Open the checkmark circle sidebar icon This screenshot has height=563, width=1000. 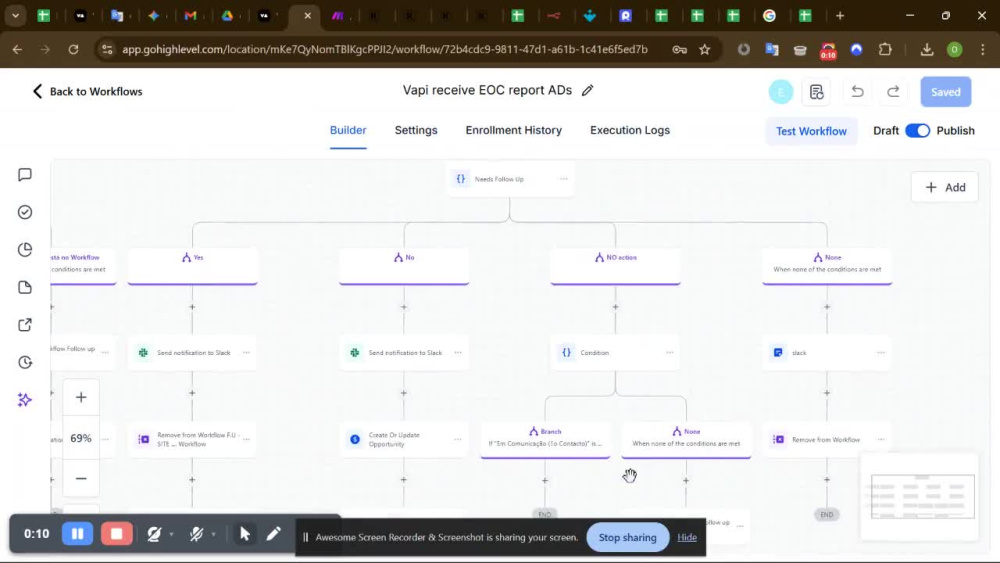point(25,212)
